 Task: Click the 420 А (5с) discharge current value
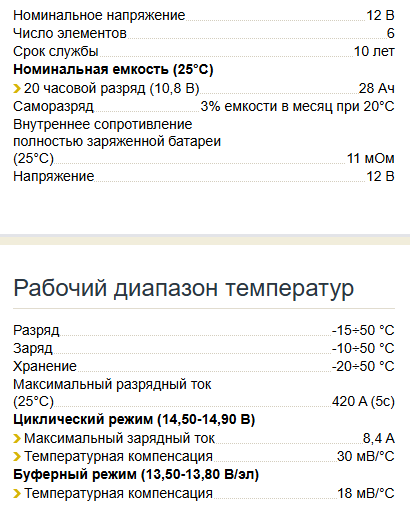click(x=363, y=401)
